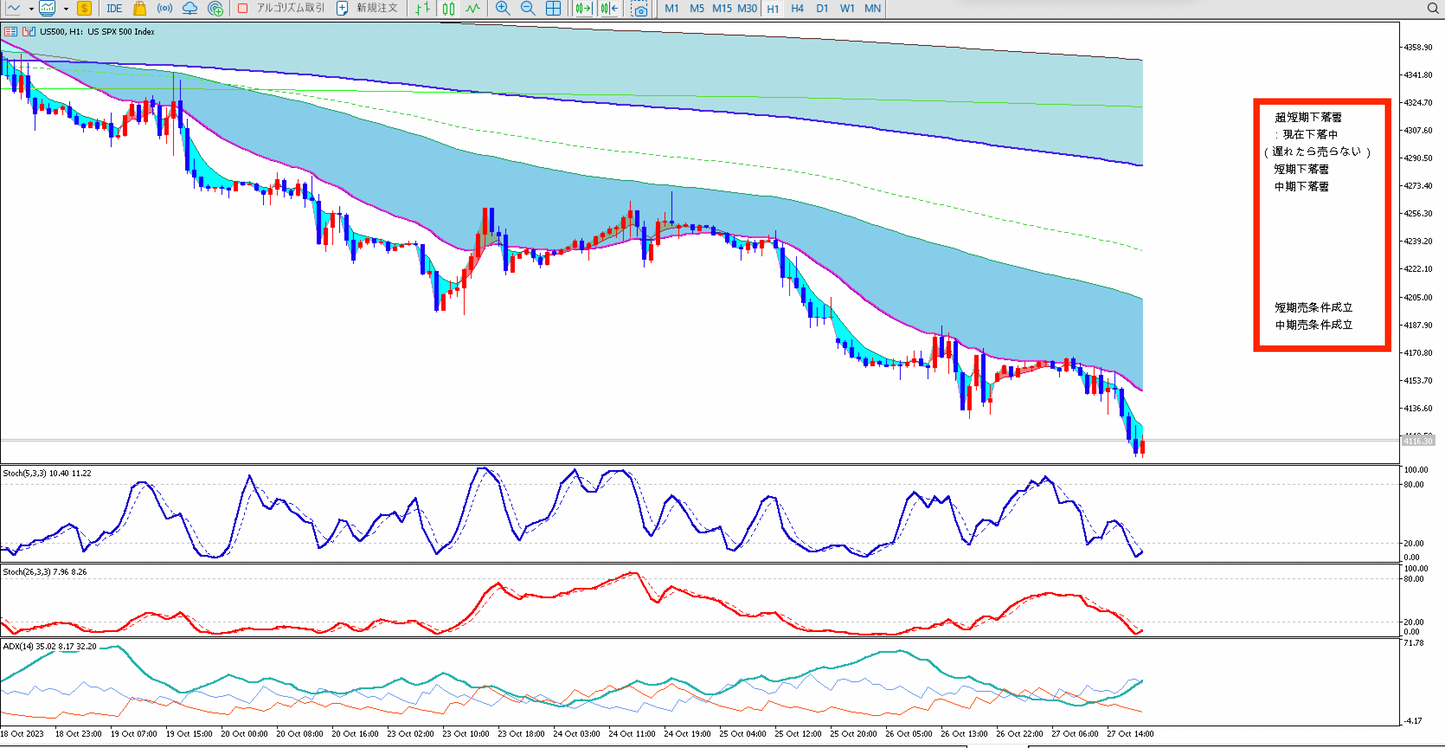1445x748 pixels.
Task: Switch chart to candlestick display
Action: tap(448, 8)
